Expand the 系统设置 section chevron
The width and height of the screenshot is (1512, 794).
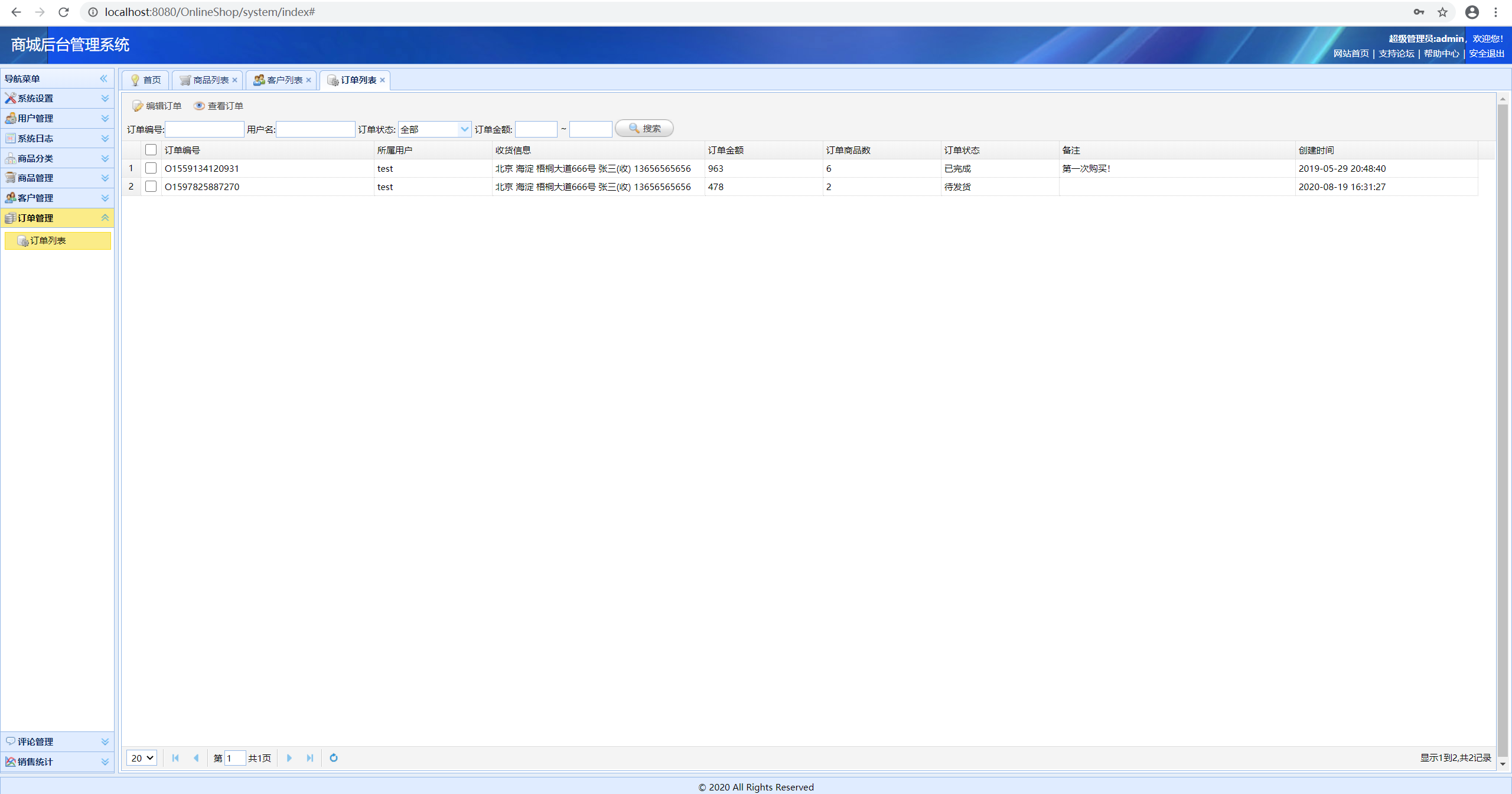pyautogui.click(x=105, y=99)
